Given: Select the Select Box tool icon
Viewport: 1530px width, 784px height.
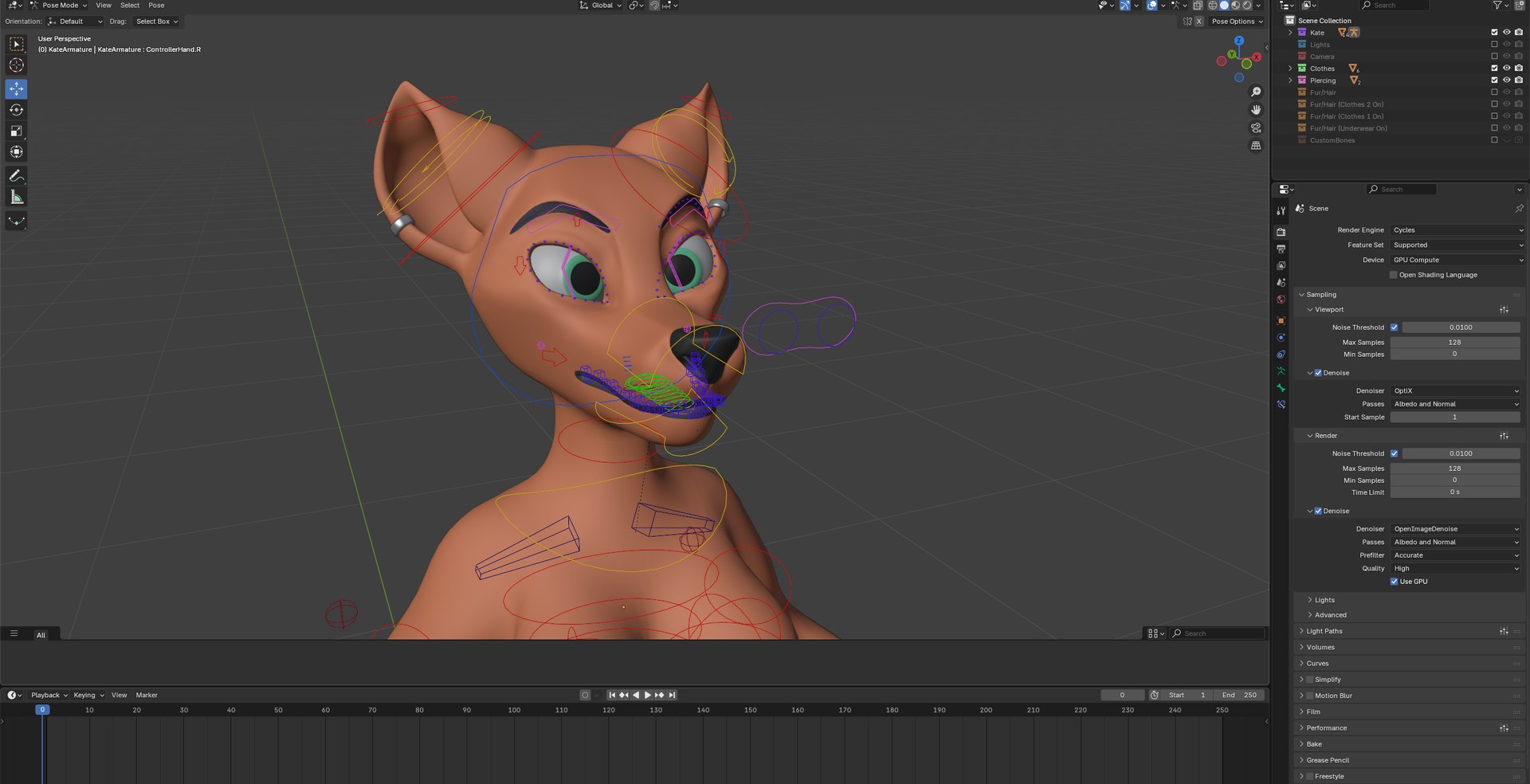Looking at the screenshot, I should 16,44.
